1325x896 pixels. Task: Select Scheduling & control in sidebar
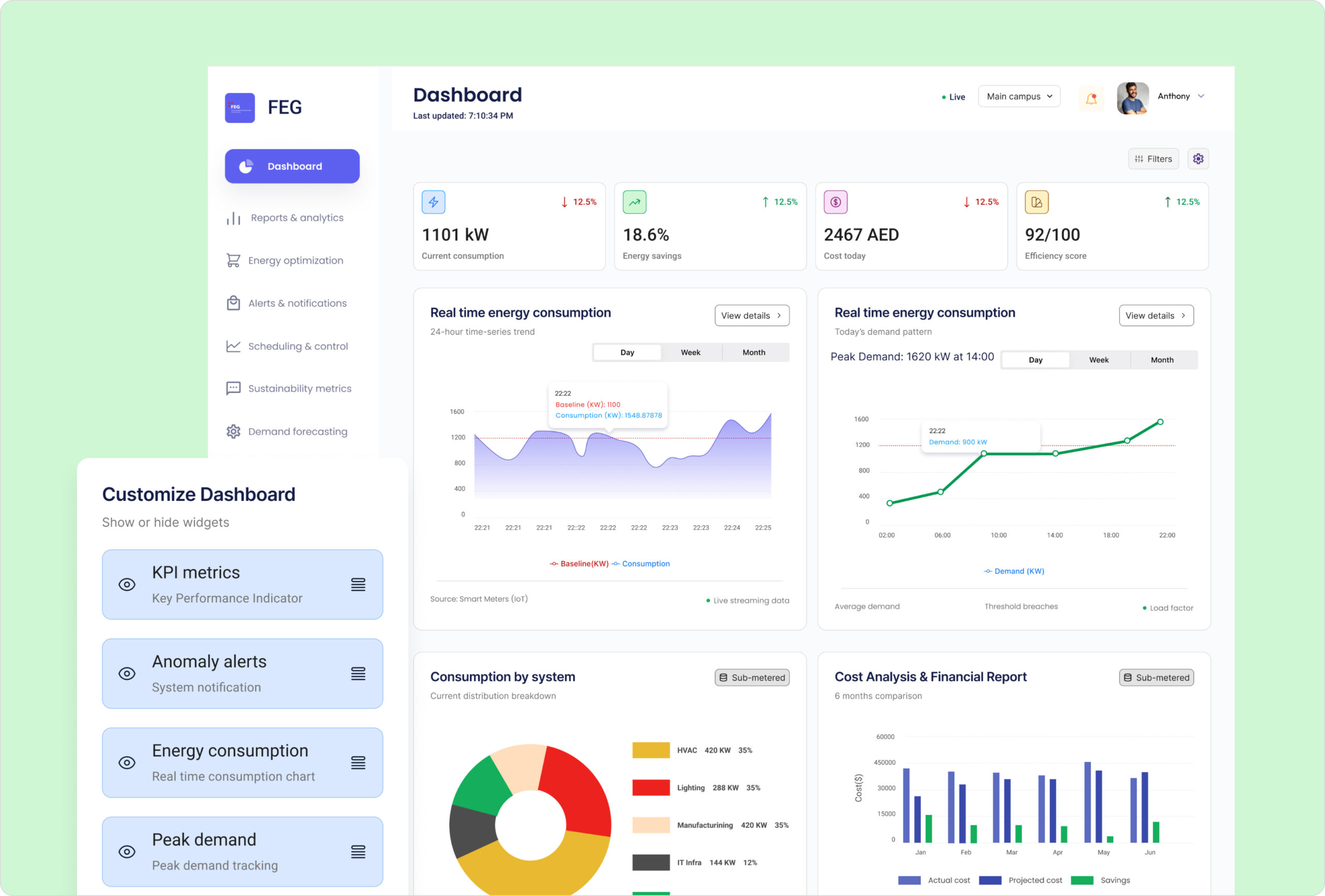(x=298, y=346)
